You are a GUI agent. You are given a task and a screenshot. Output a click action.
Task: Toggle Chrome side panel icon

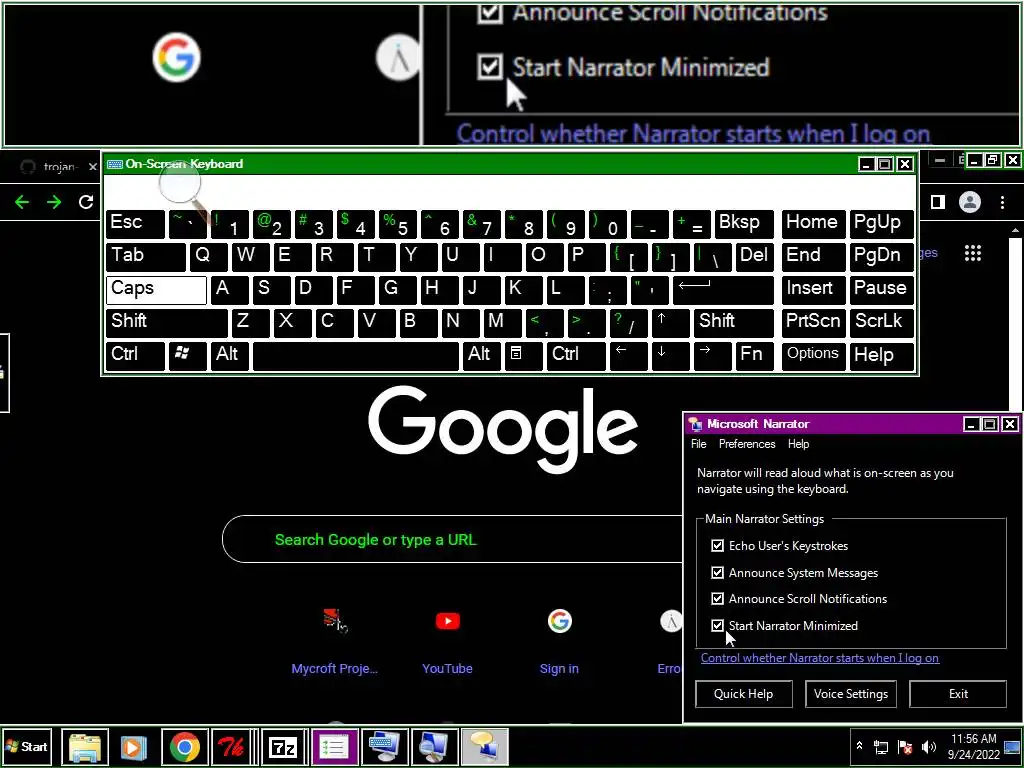[x=938, y=202]
